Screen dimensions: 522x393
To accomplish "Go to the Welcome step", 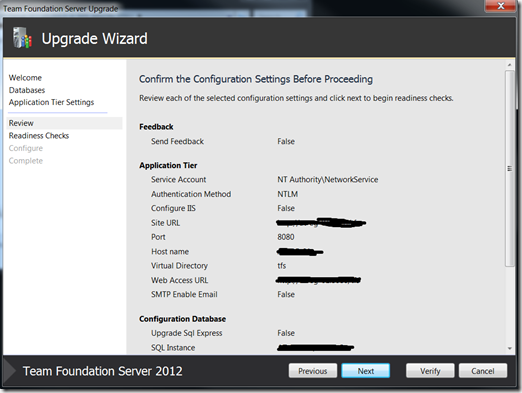I will 25,78.
